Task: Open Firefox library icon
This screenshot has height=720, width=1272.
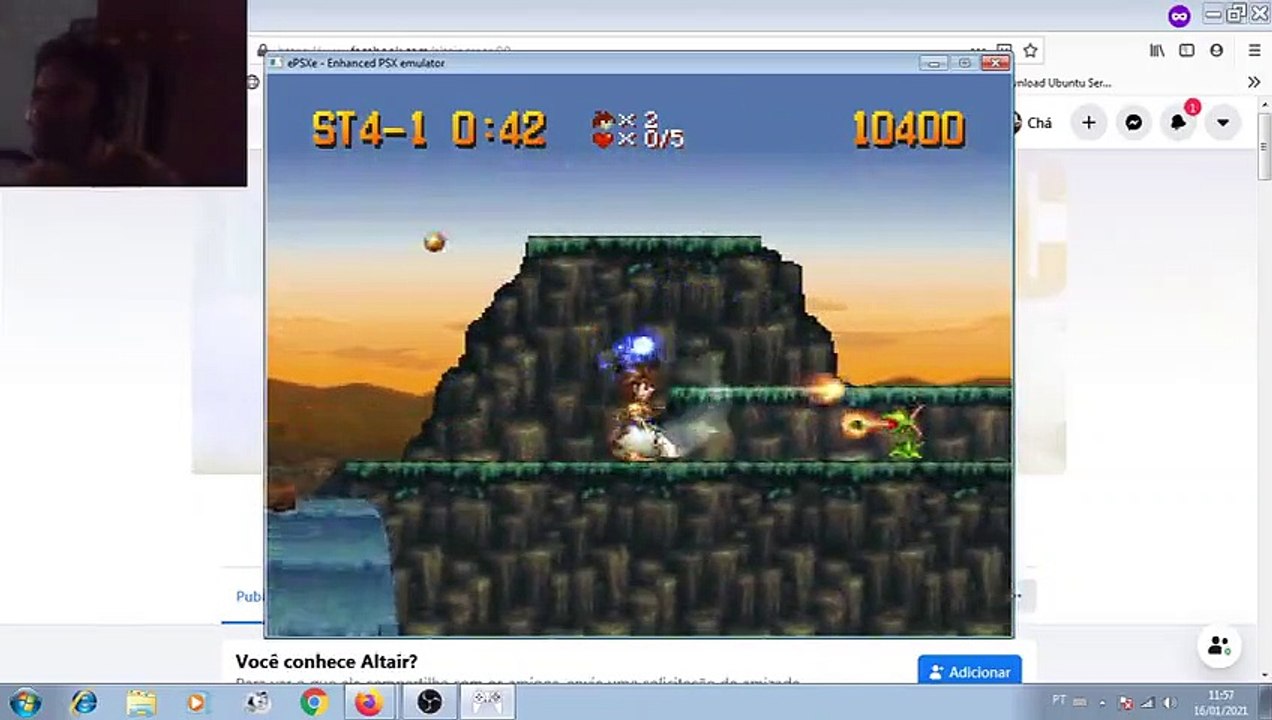Action: 1157,50
